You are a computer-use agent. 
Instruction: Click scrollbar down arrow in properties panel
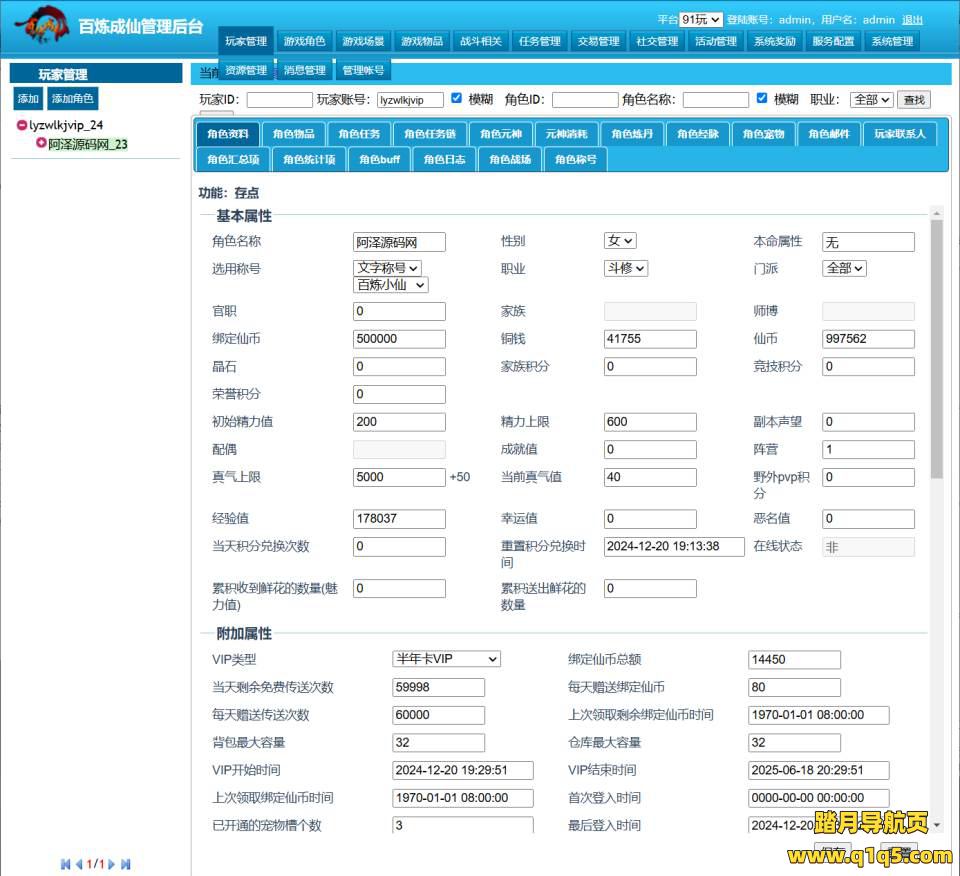pos(936,825)
